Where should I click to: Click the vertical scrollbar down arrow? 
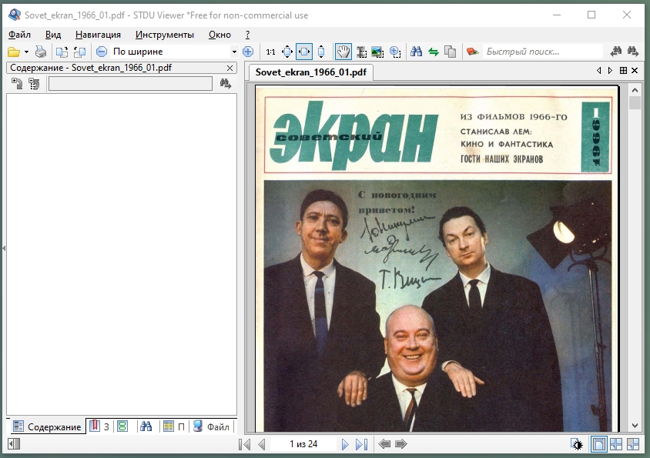(635, 426)
